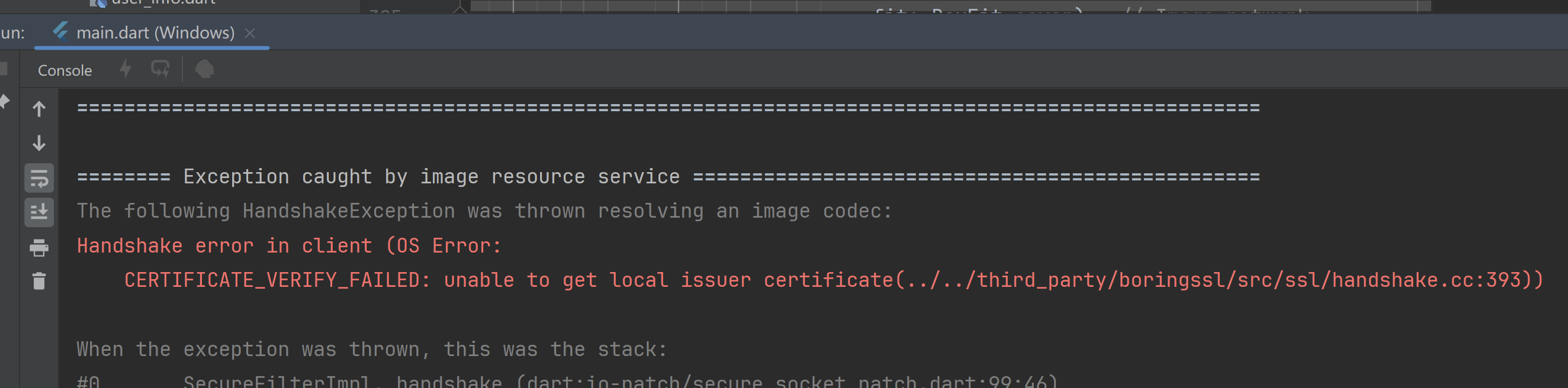This screenshot has height=388, width=1568.
Task: Toggle scroll to end of console
Action: [x=39, y=212]
